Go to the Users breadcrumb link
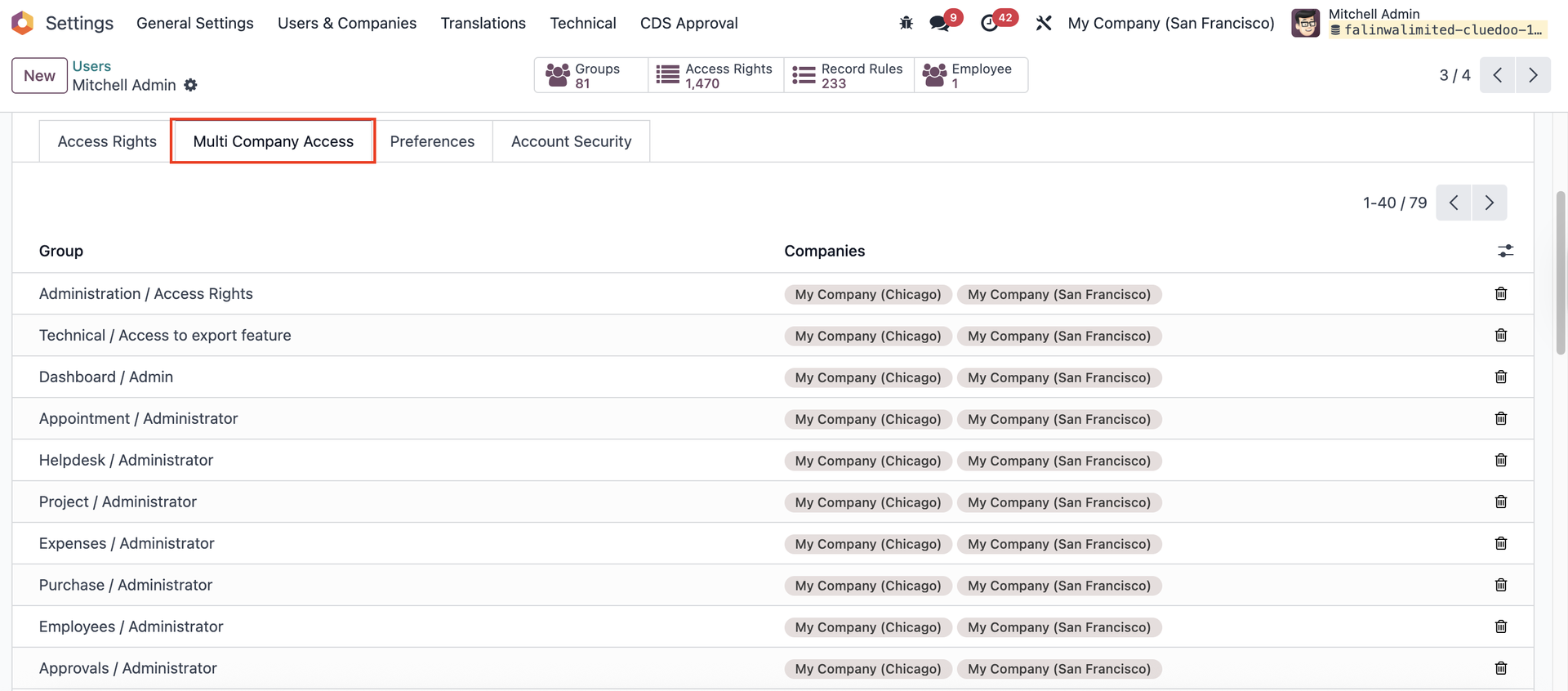 pos(91,66)
